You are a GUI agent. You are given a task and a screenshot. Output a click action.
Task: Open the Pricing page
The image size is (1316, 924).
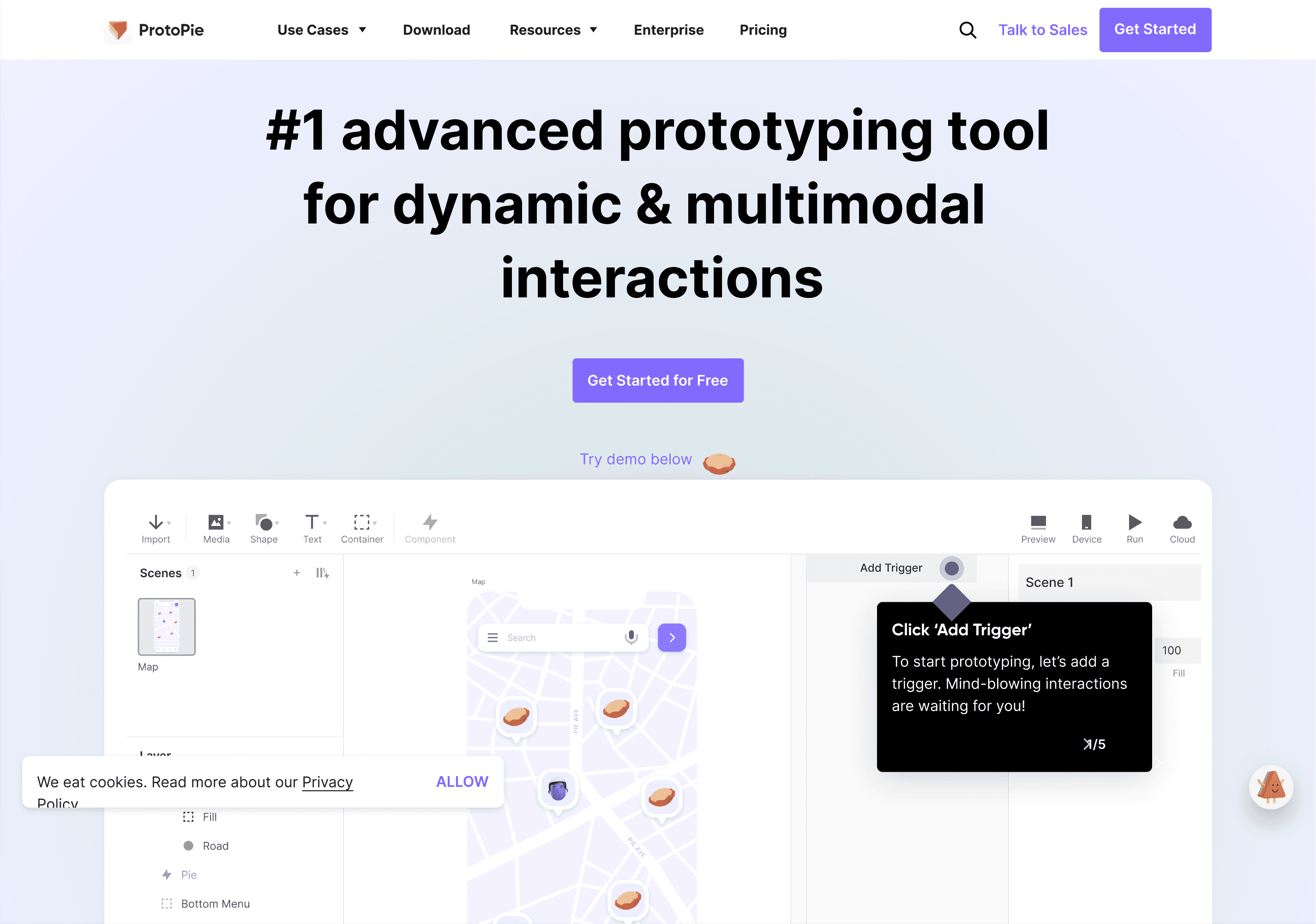coord(763,30)
